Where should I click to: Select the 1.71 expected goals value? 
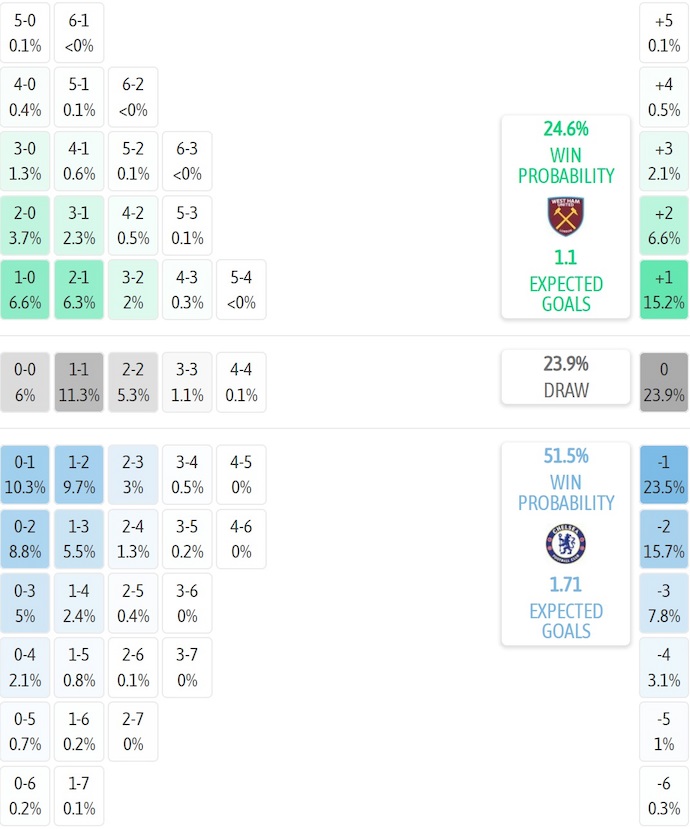pos(566,584)
